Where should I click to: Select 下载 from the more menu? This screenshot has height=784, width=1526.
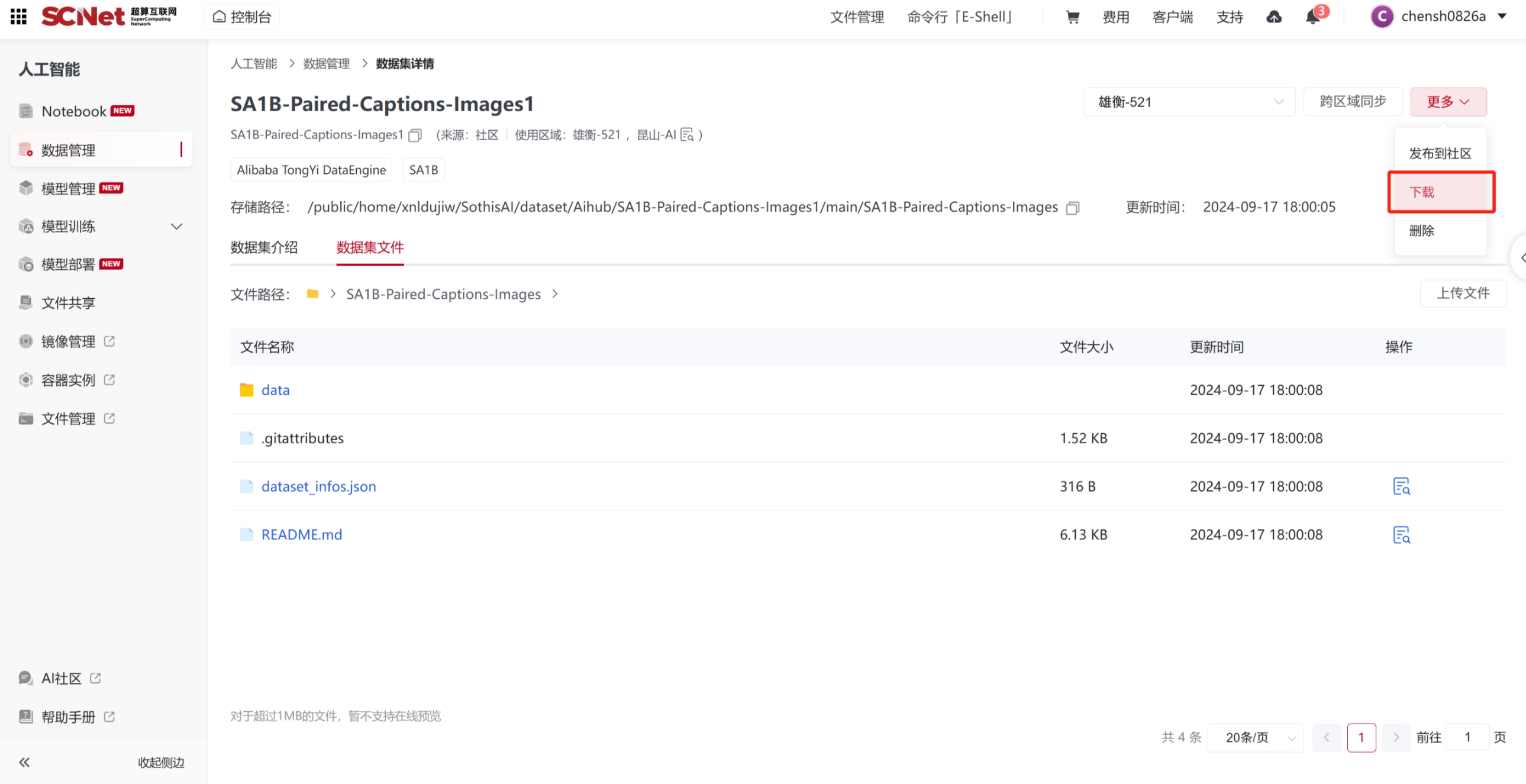click(x=1441, y=192)
